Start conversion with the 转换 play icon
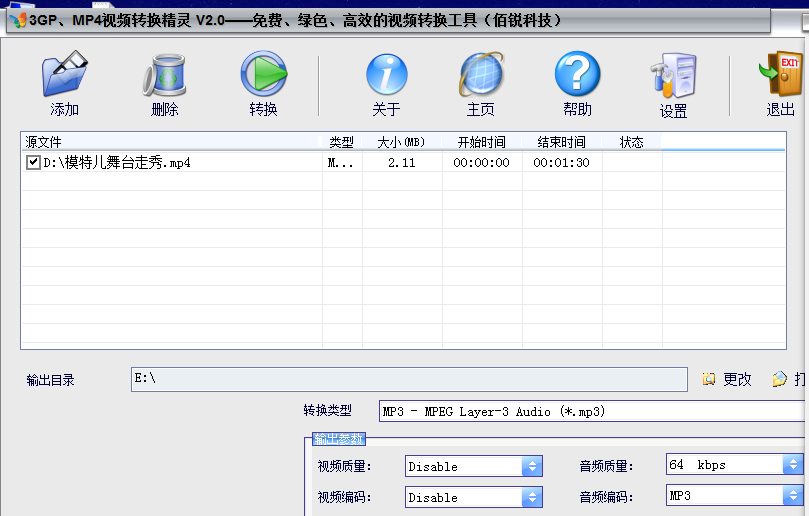The width and height of the screenshot is (809, 516). tap(264, 74)
